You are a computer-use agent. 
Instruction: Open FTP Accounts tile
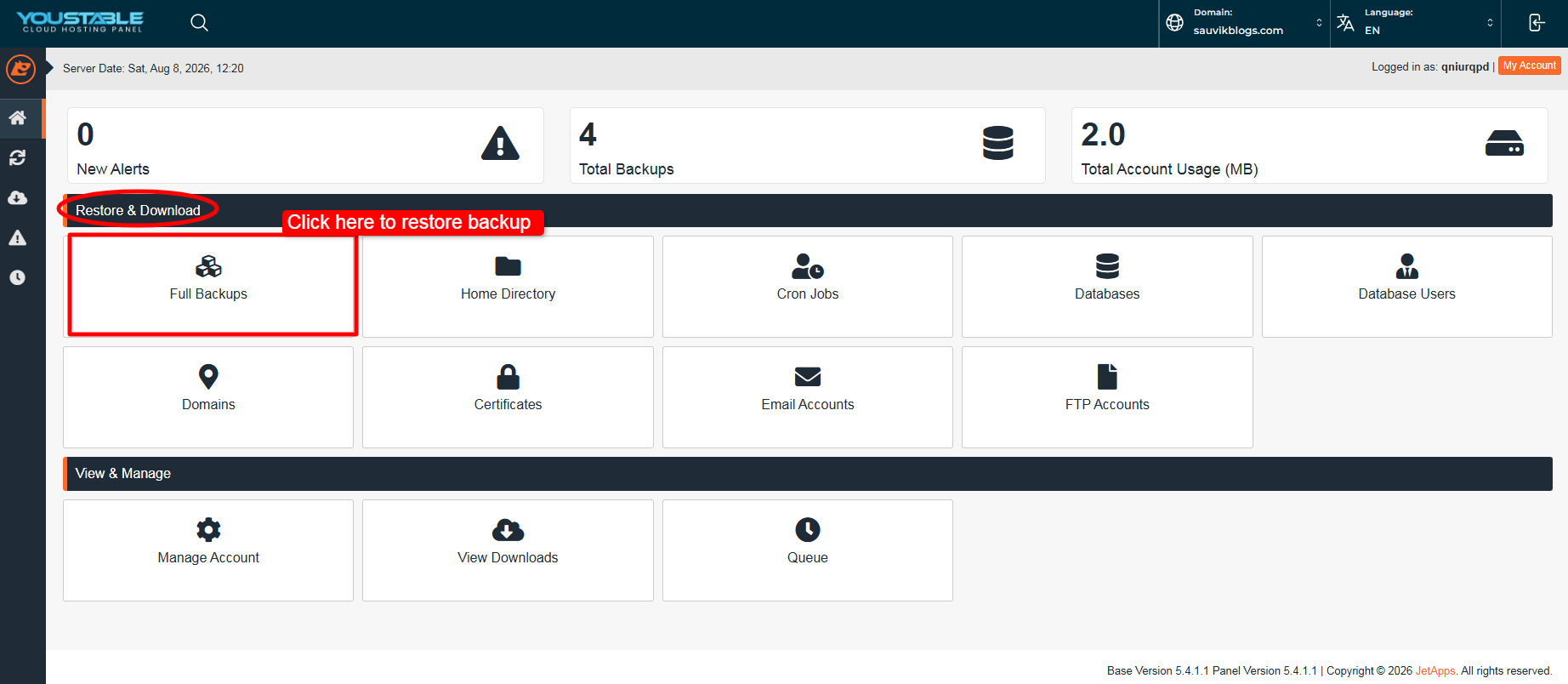coord(1107,397)
